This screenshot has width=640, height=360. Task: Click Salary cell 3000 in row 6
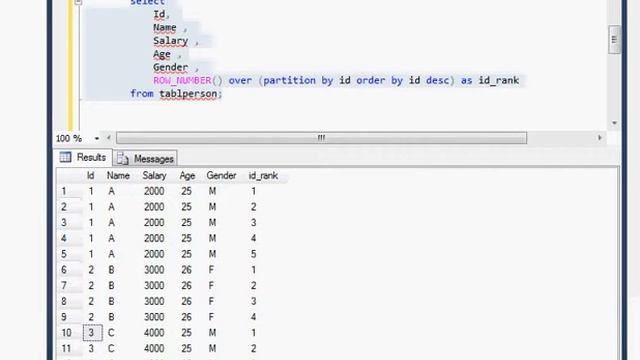point(154,270)
